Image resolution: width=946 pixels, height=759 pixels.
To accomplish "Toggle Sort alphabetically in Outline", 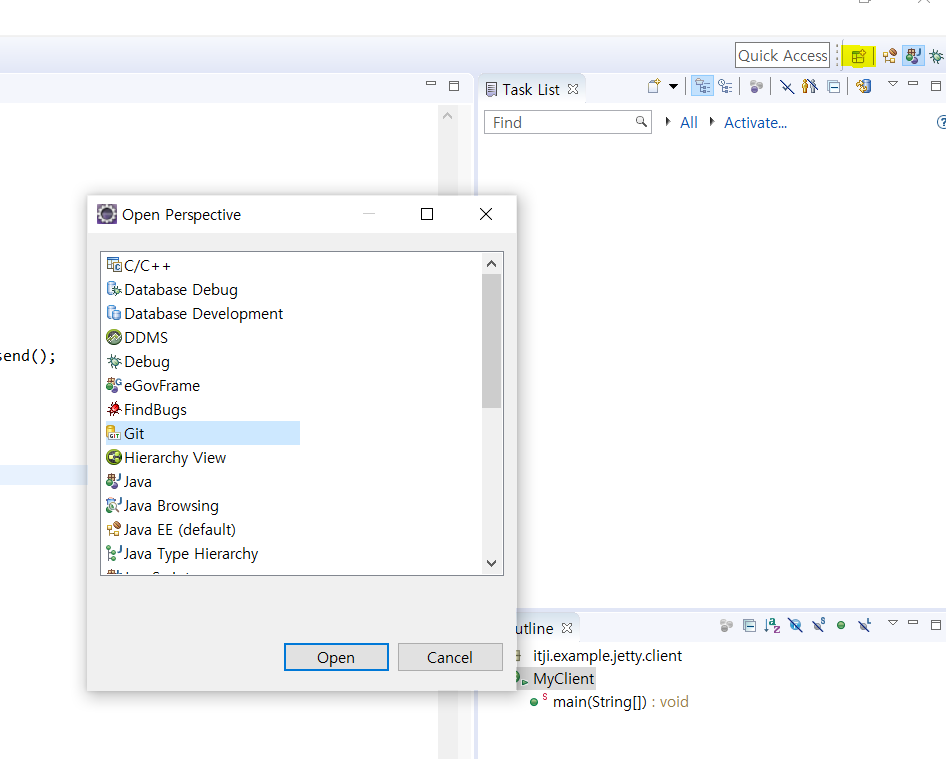I will (x=772, y=626).
